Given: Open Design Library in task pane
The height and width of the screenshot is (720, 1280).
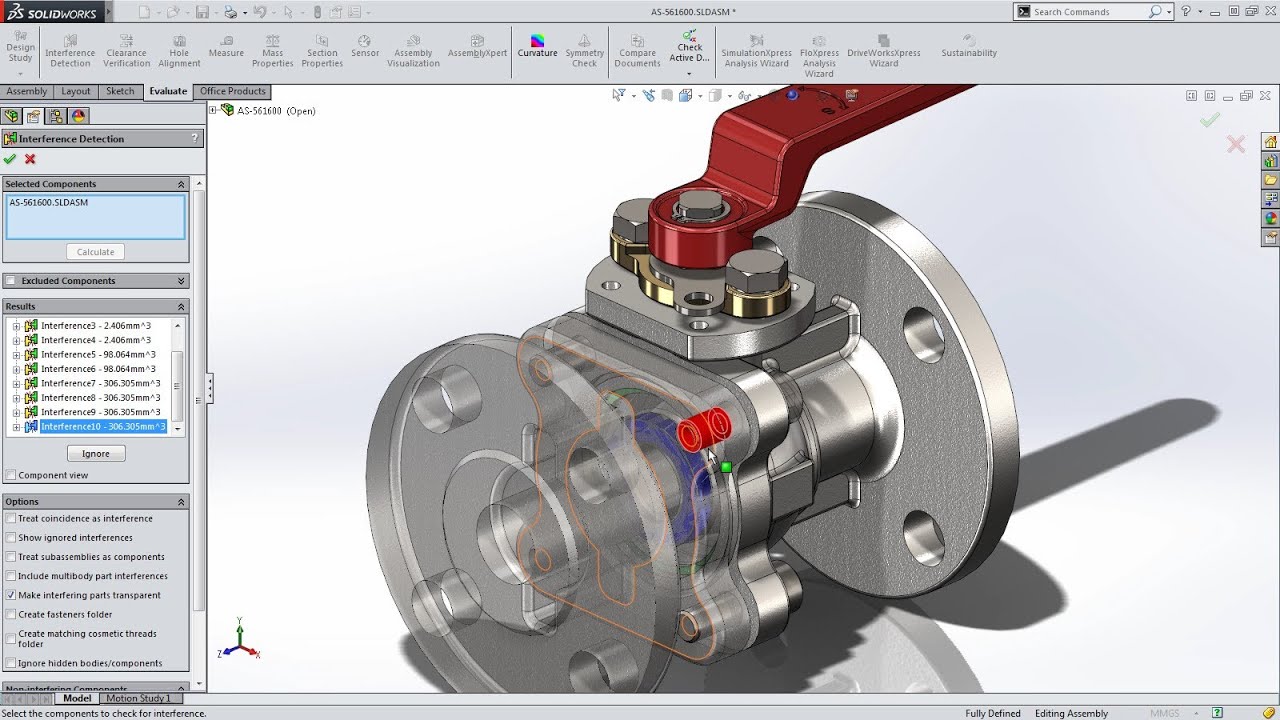Looking at the screenshot, I should click(1271, 161).
